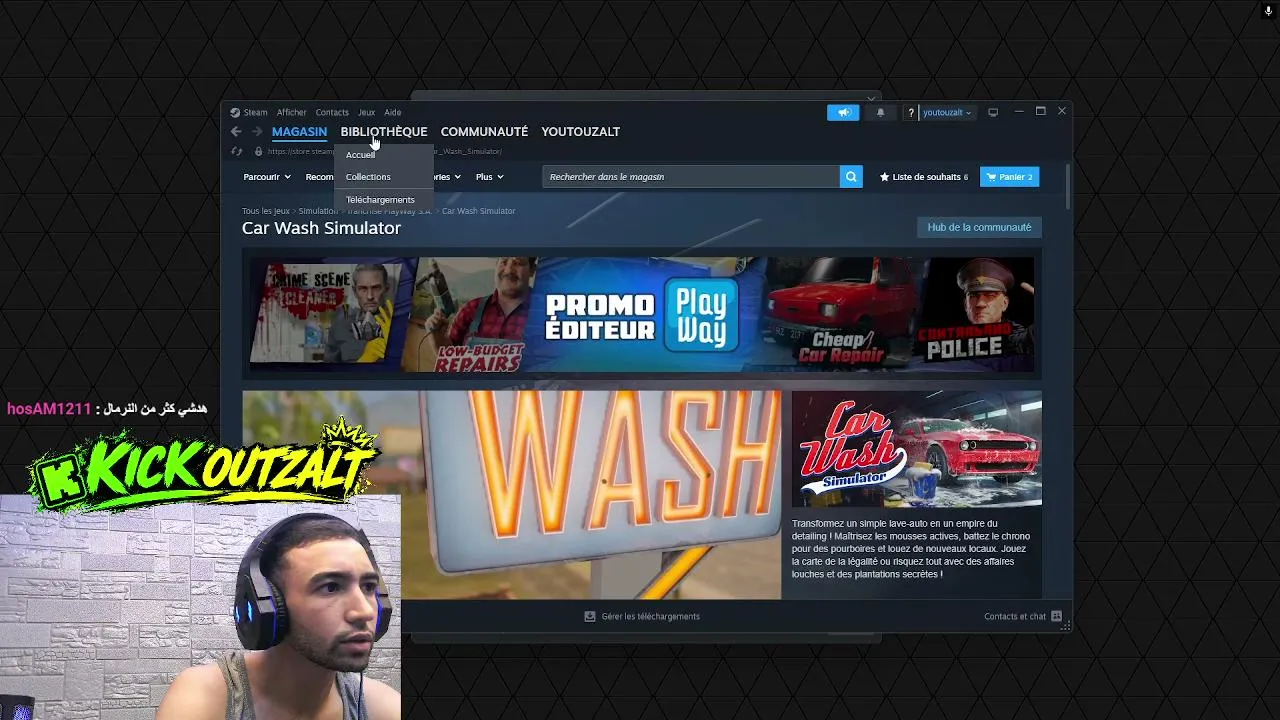Open the youtouzalt account dropdown
Viewport: 1280px width, 720px height.
[947, 112]
